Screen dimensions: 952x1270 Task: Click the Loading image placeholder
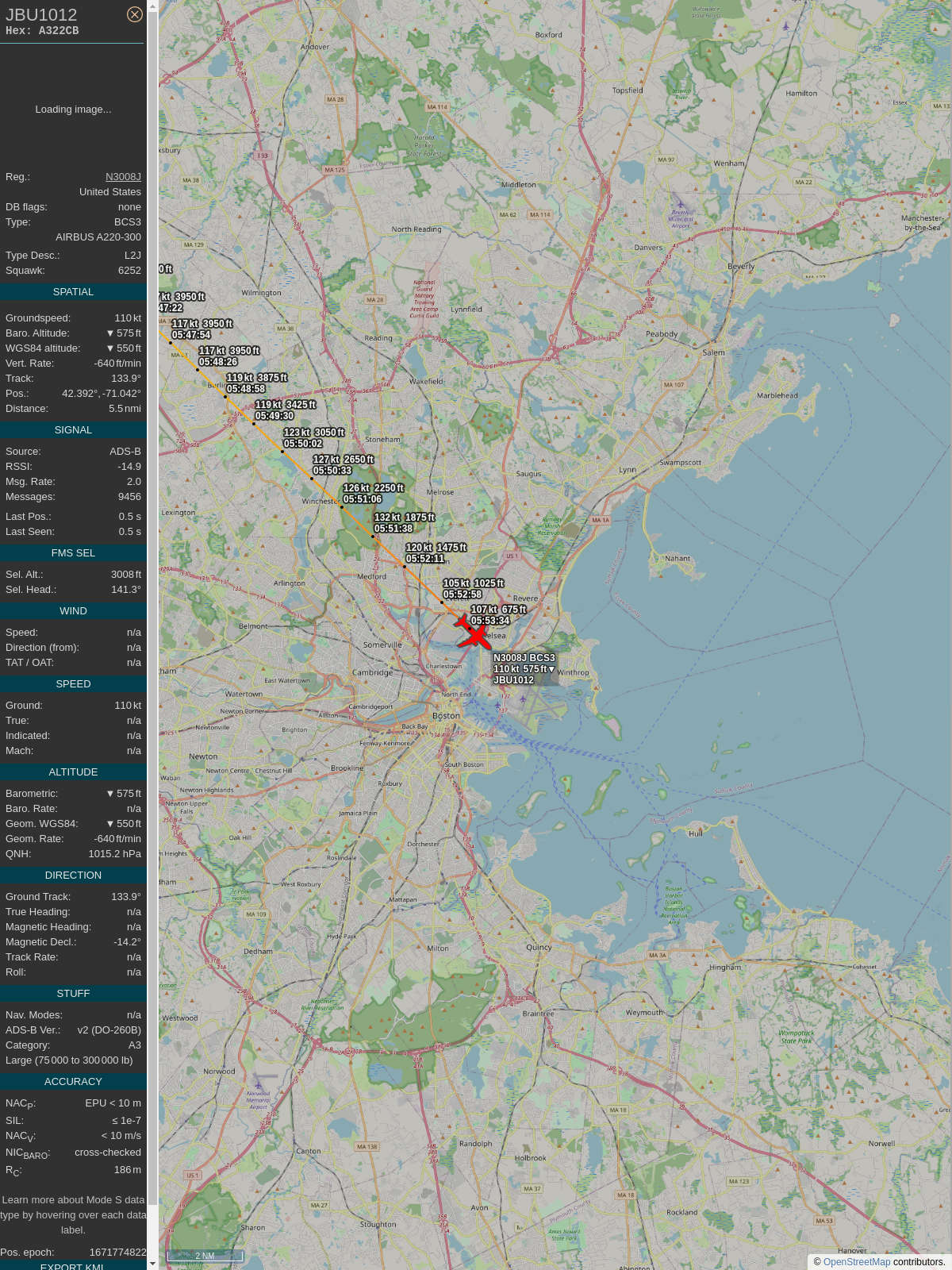coord(73,110)
